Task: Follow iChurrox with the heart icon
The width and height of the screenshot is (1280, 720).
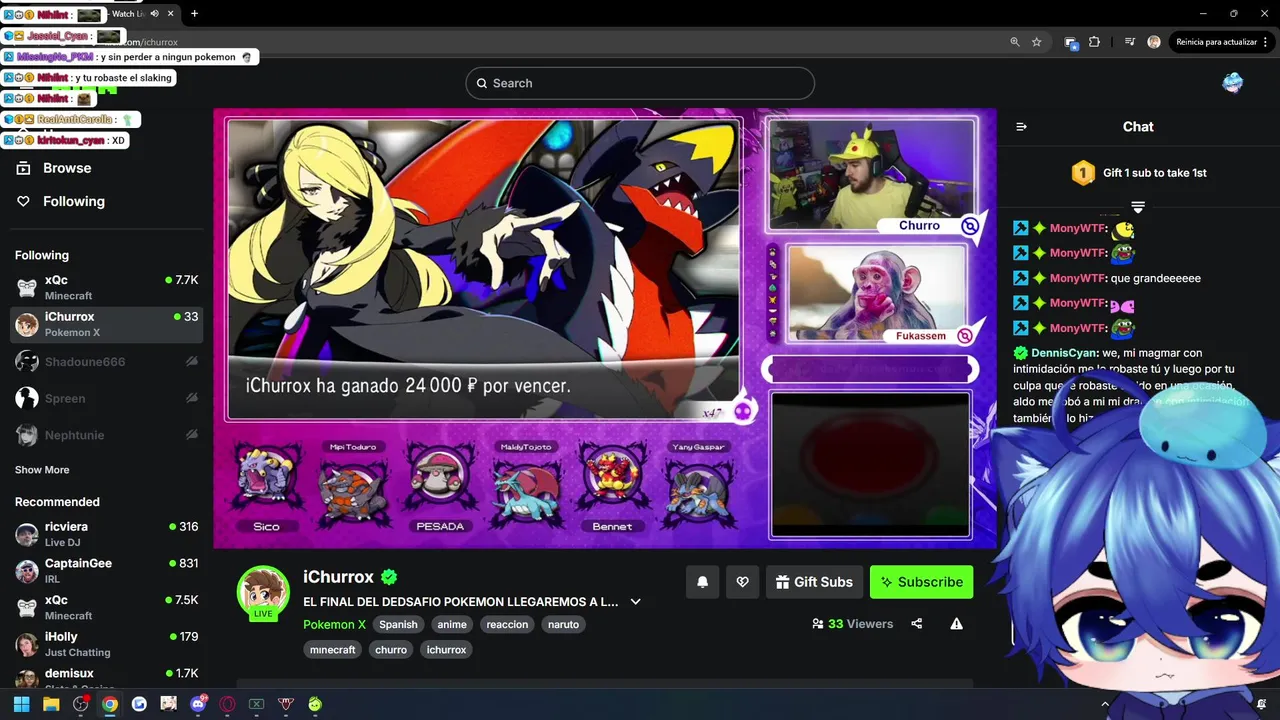Action: (742, 582)
